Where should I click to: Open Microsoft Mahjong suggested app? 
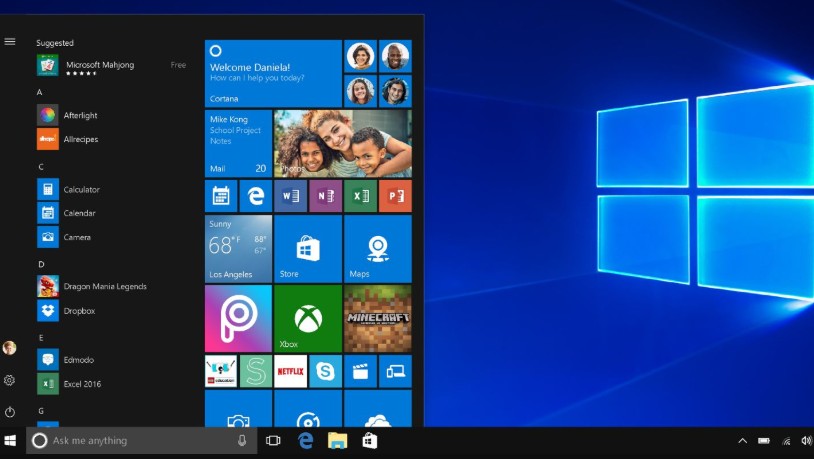pos(112,65)
